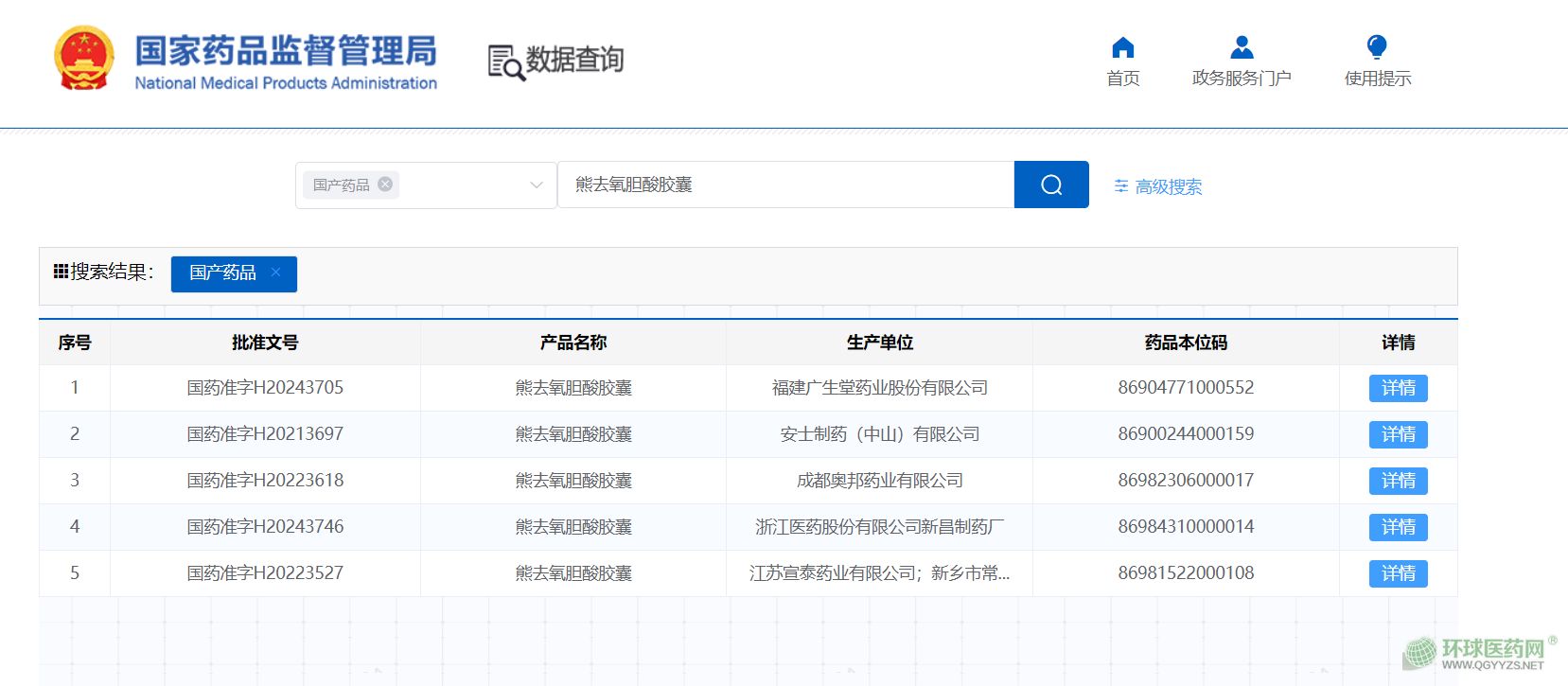Screen dimensions: 1568x686
Task: Close the blue 国产药品 search result filter
Action: 275,273
